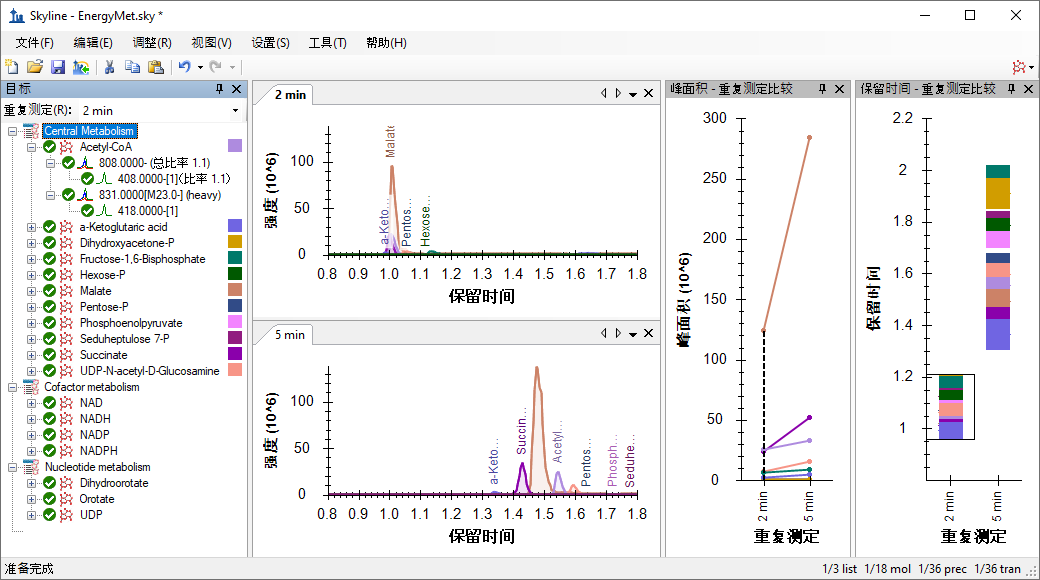Expand the Malate molecule node
Image resolution: width=1040 pixels, height=580 pixels.
click(31, 291)
